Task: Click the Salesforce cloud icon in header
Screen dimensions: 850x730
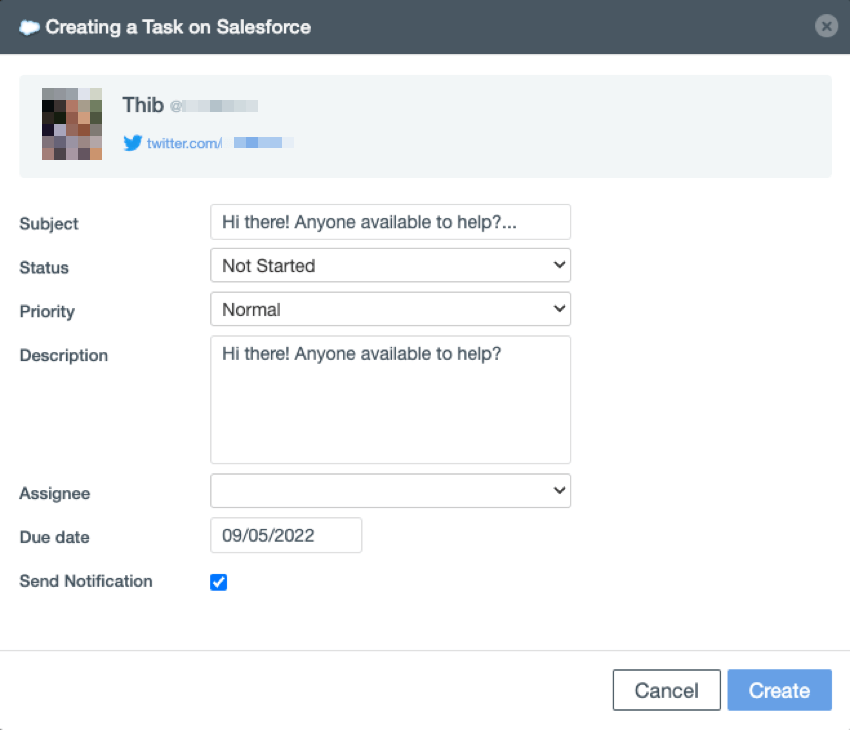Action: (29, 27)
